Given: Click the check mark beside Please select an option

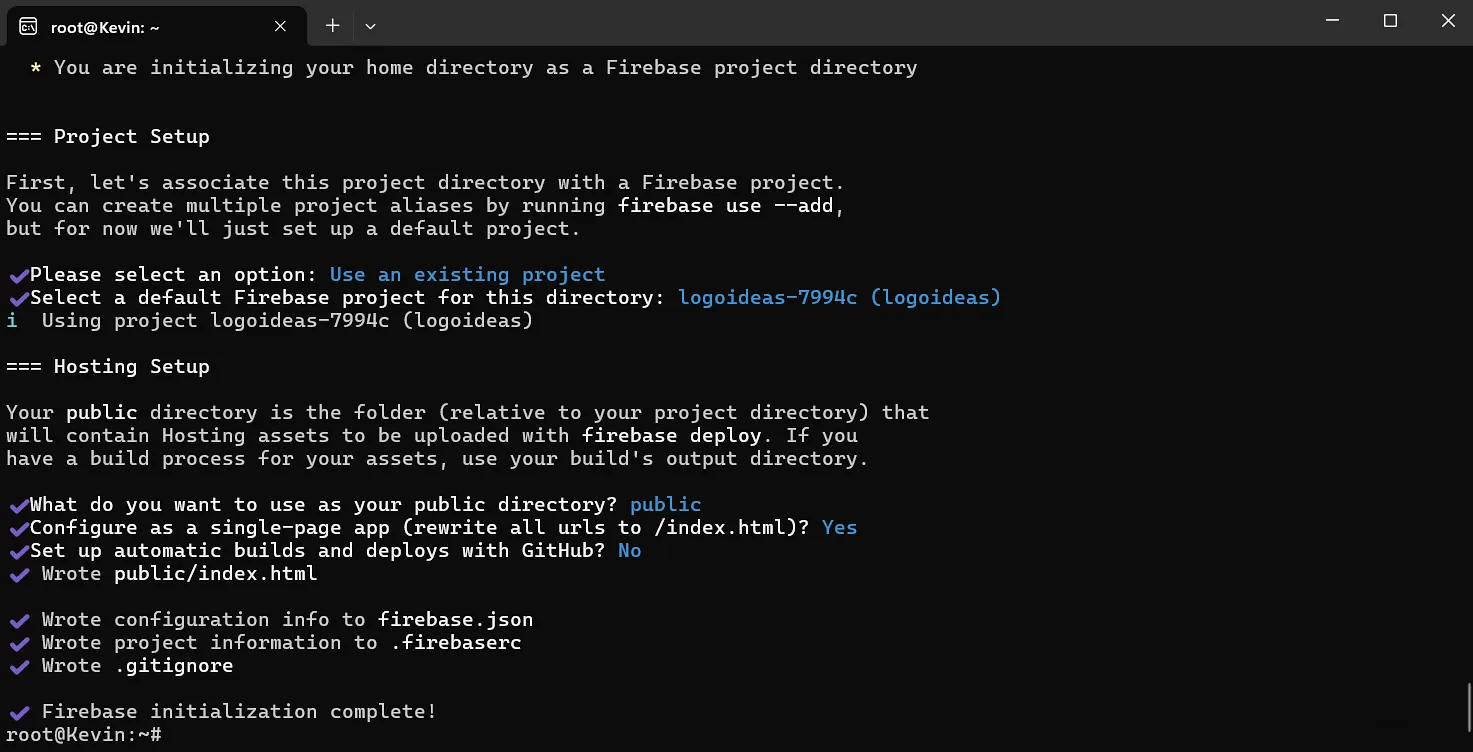Looking at the screenshot, I should (18, 275).
